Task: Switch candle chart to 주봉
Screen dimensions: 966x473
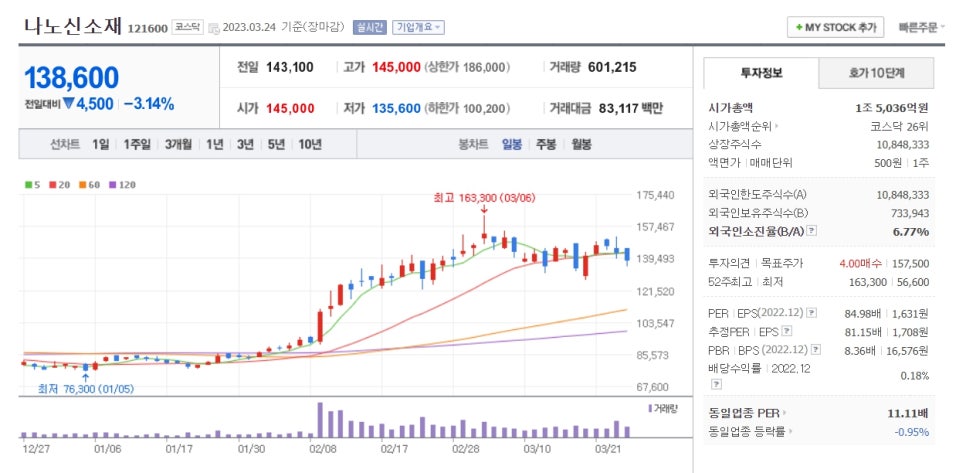Action: pyautogui.click(x=546, y=144)
